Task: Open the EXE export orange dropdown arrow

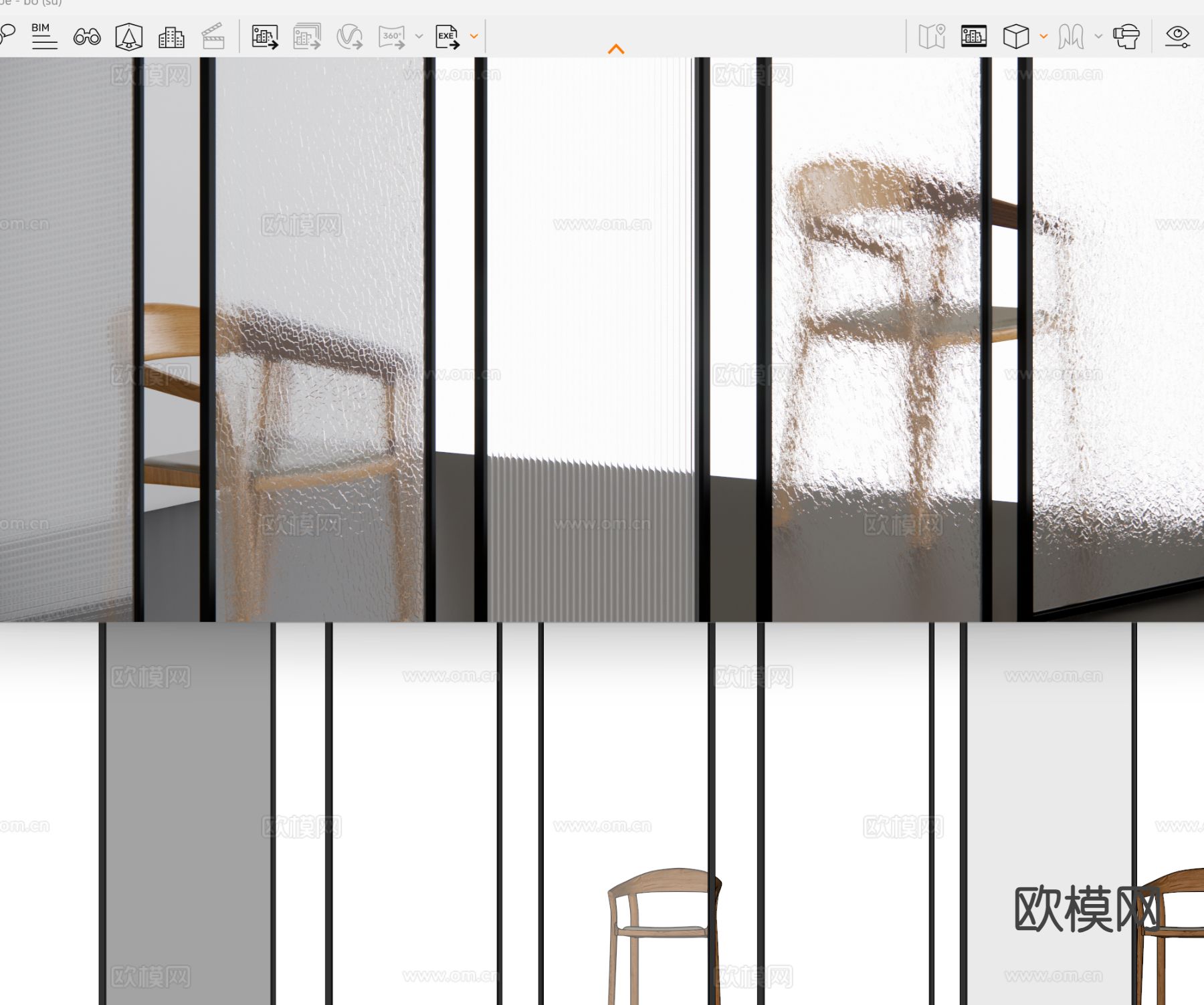Action: [x=474, y=37]
